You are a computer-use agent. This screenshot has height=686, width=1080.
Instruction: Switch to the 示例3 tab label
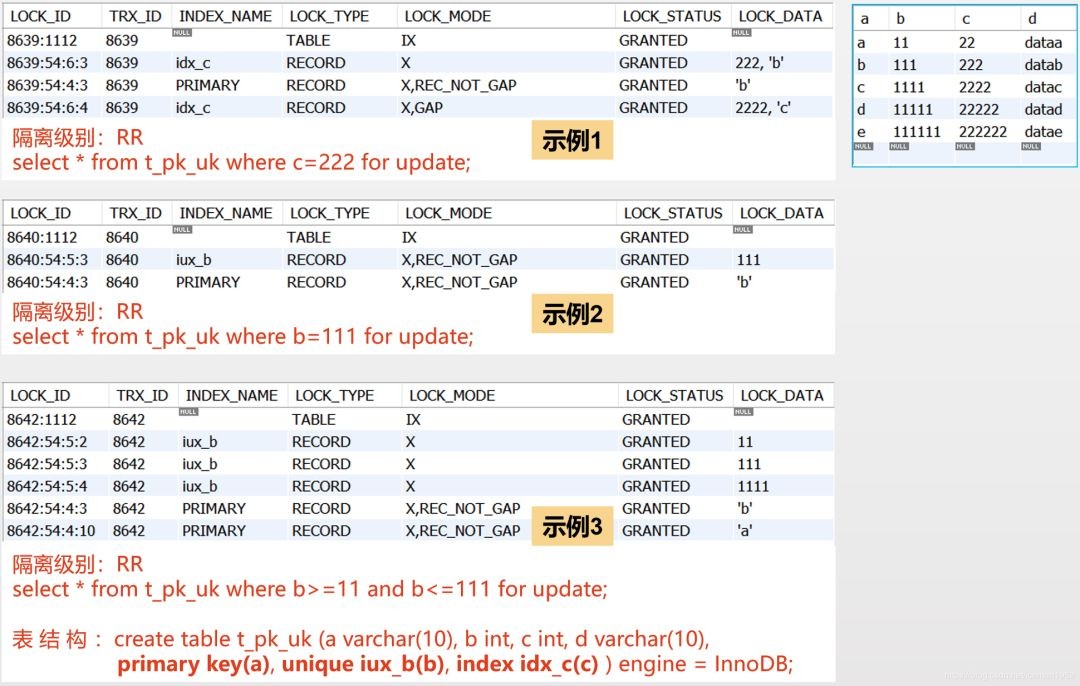click(571, 525)
